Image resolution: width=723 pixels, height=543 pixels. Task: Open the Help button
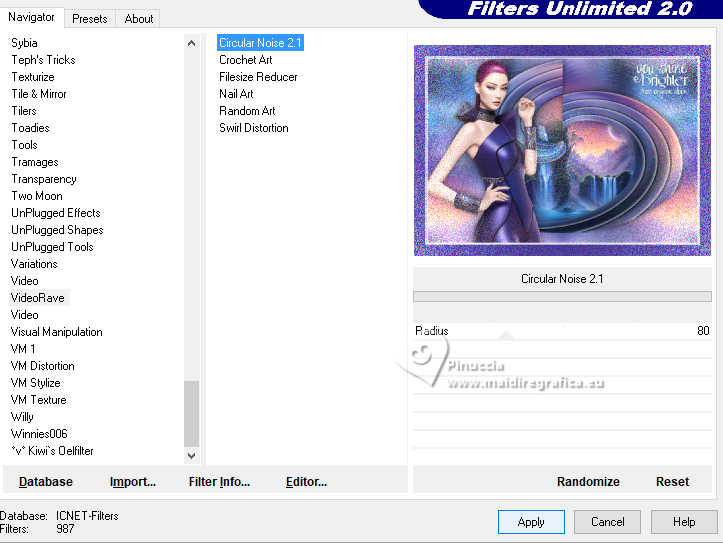point(684,522)
